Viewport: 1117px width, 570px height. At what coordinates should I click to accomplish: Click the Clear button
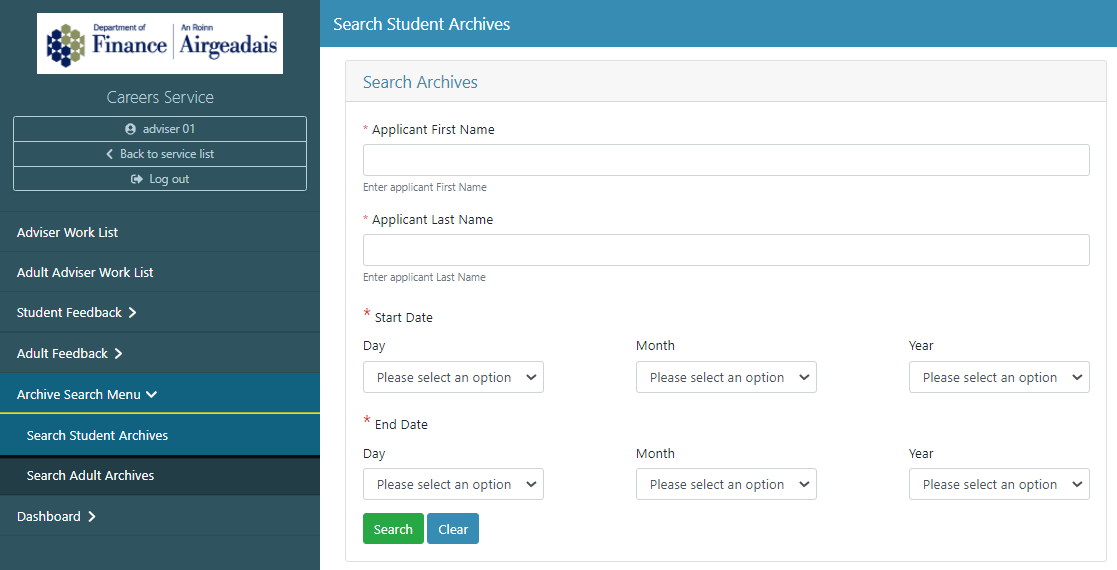click(453, 529)
